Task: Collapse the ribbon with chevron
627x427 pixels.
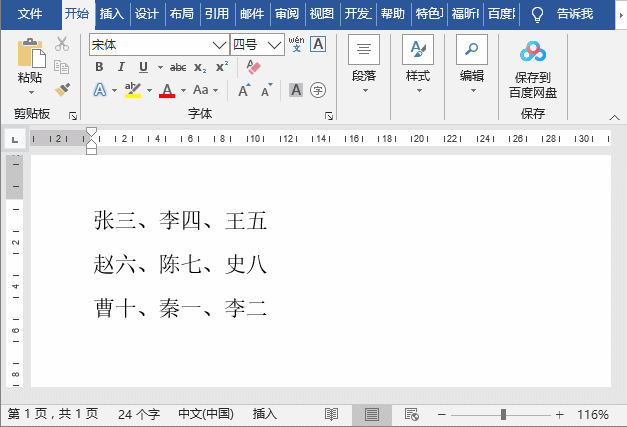Action: point(614,117)
